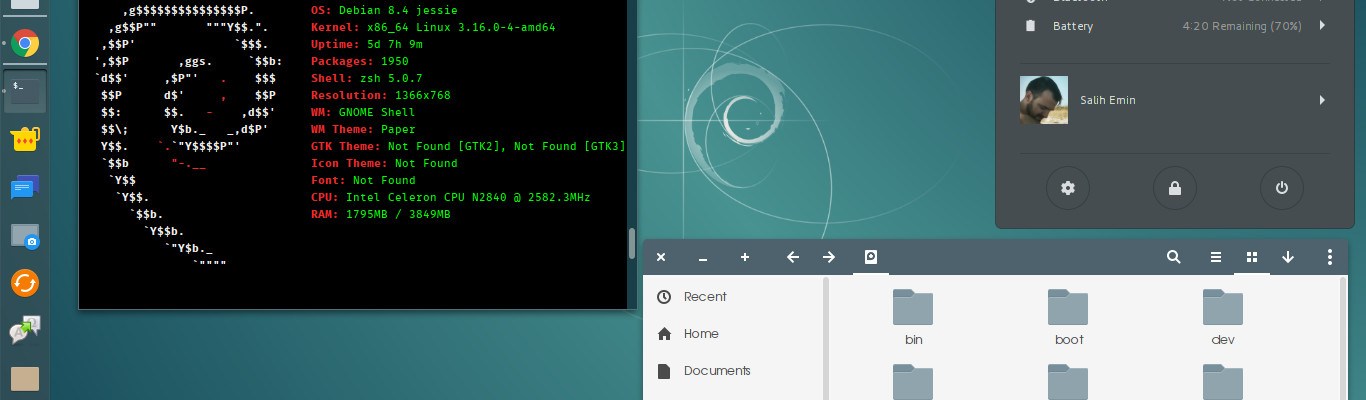The height and width of the screenshot is (400, 1366).
Task: Click the terminal window scrollbar
Action: [631, 242]
